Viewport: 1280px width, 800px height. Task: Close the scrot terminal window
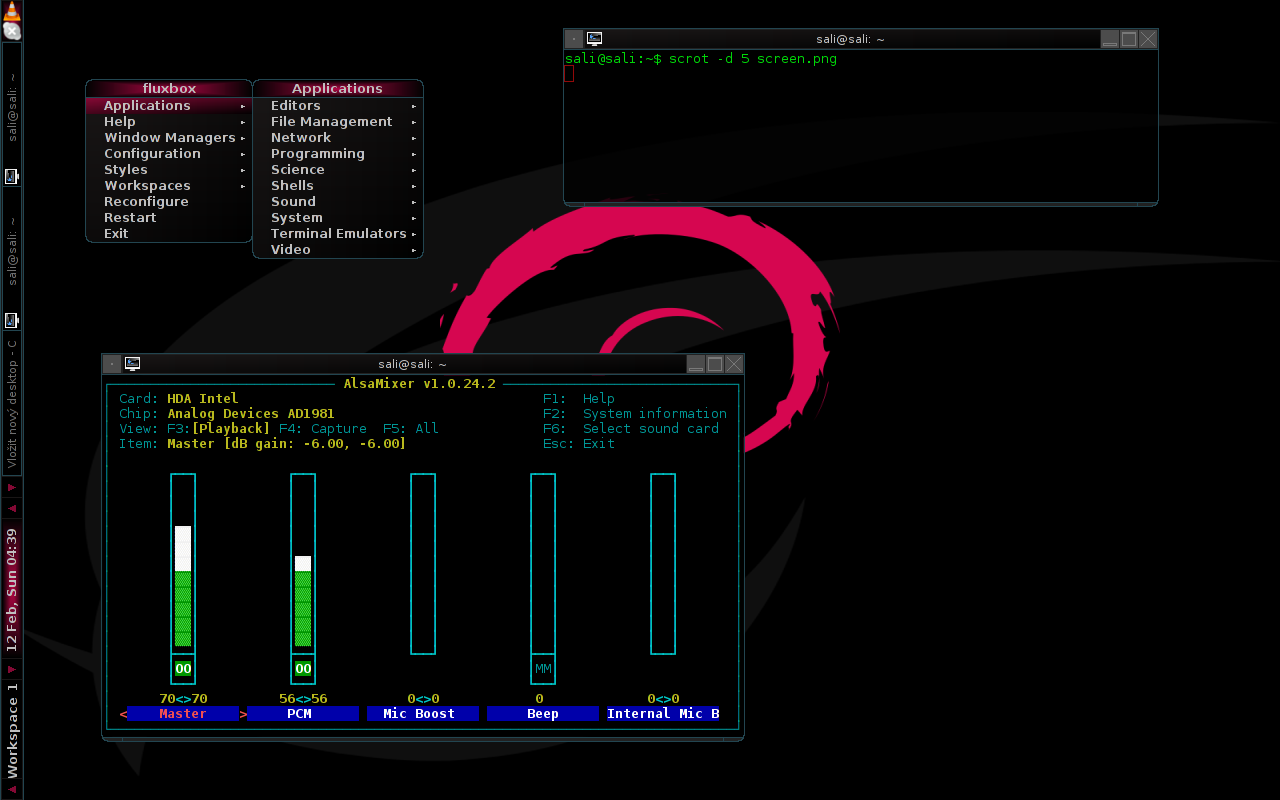[x=1148, y=39]
